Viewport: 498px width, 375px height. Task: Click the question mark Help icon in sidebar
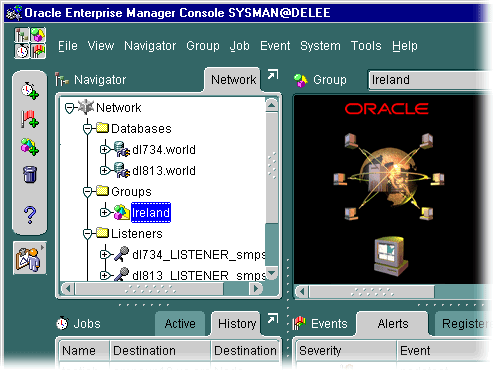pyautogui.click(x=30, y=215)
